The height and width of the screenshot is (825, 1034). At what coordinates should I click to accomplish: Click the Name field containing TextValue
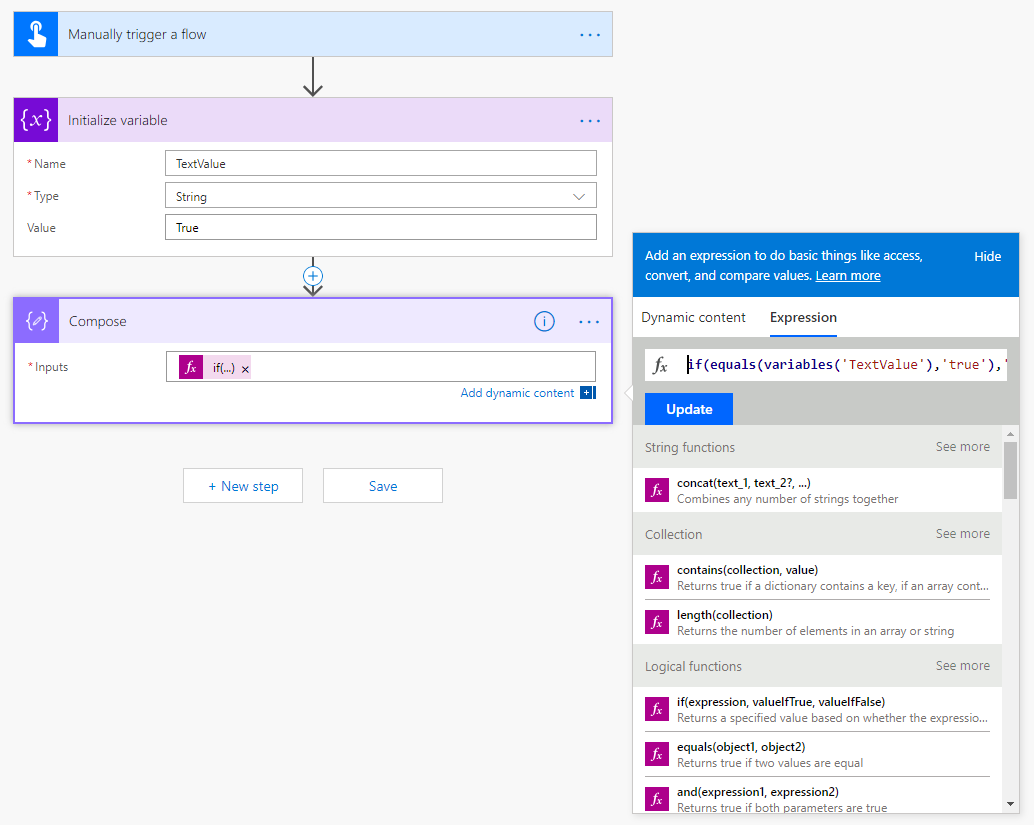click(x=380, y=164)
